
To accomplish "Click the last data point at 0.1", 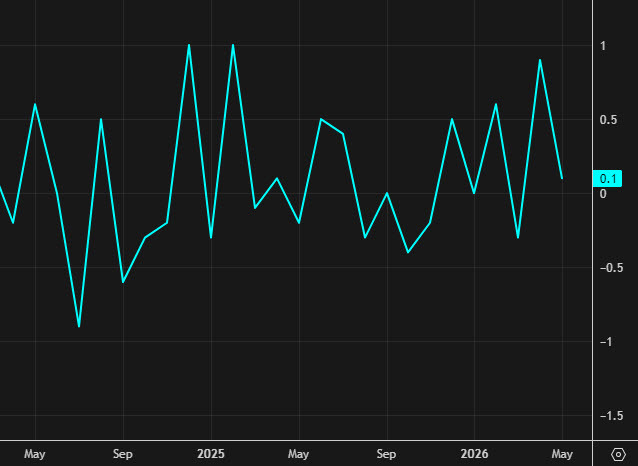I will (562, 178).
